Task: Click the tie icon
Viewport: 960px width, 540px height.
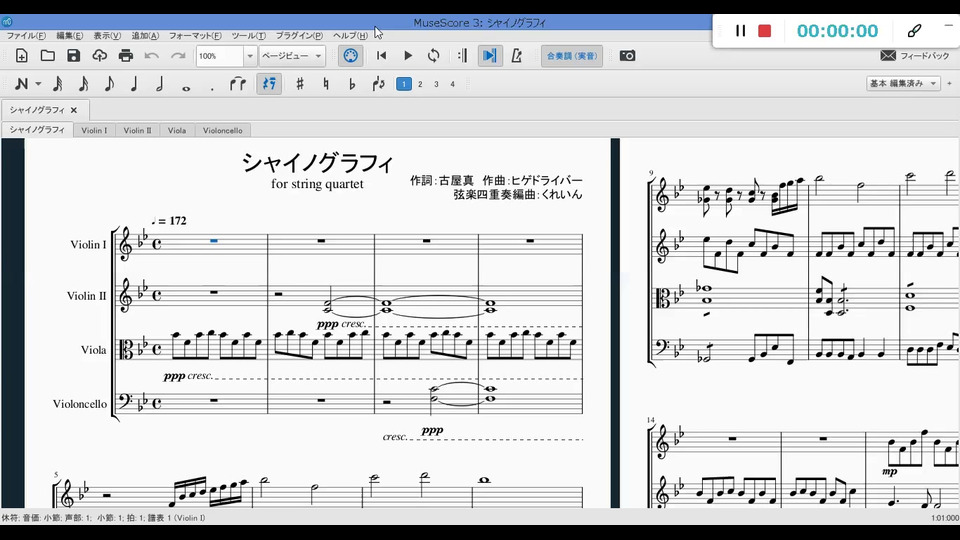Action: coord(238,84)
